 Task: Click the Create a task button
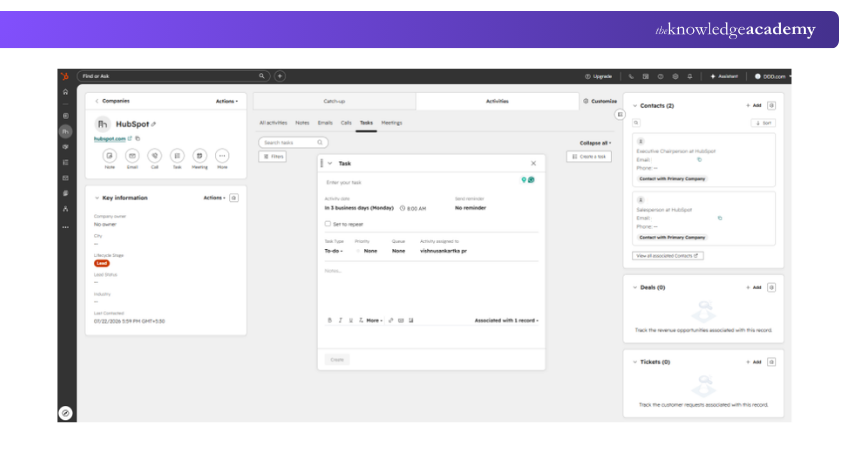tap(589, 157)
